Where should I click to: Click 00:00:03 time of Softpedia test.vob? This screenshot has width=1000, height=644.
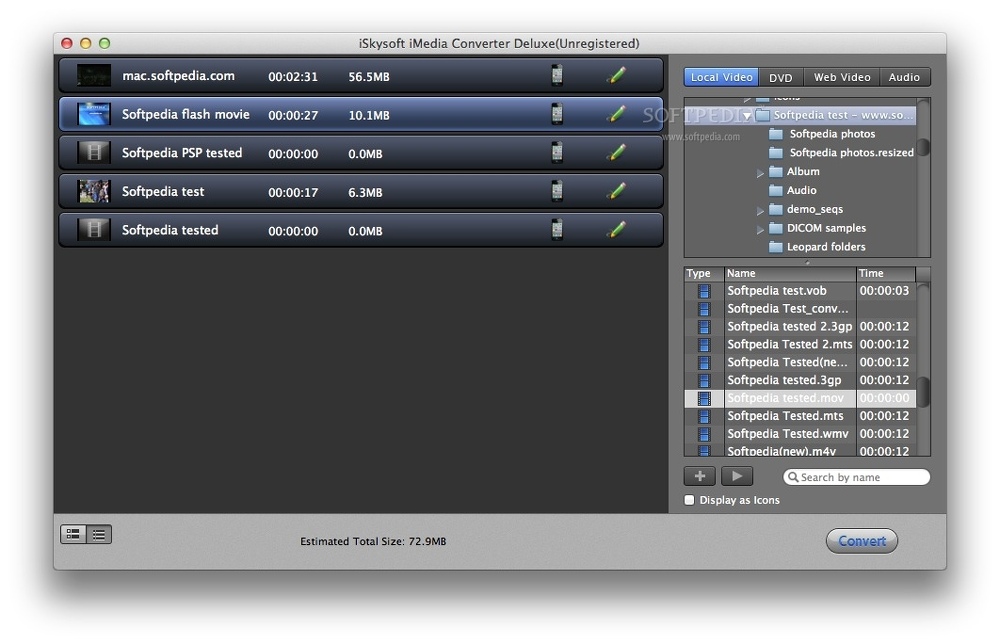(884, 291)
